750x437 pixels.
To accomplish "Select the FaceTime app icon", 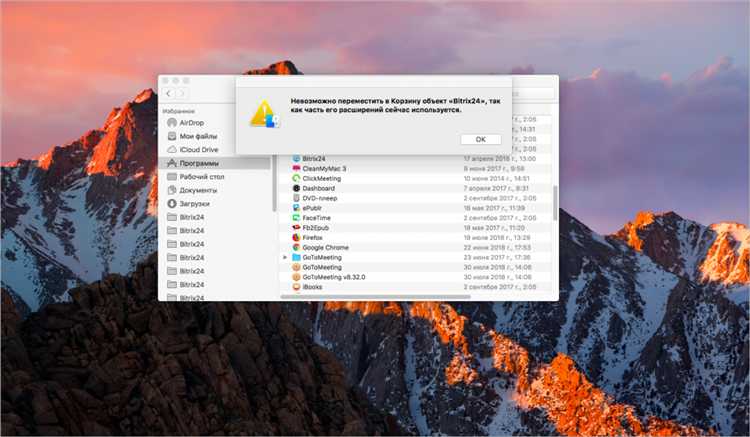I will point(296,218).
